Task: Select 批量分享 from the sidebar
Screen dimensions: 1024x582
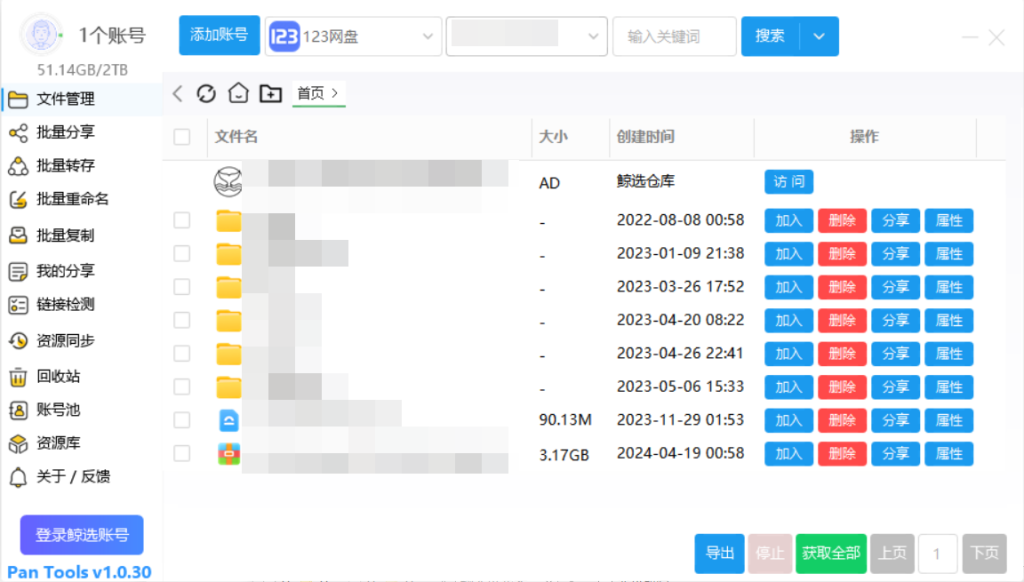Action: (60, 132)
